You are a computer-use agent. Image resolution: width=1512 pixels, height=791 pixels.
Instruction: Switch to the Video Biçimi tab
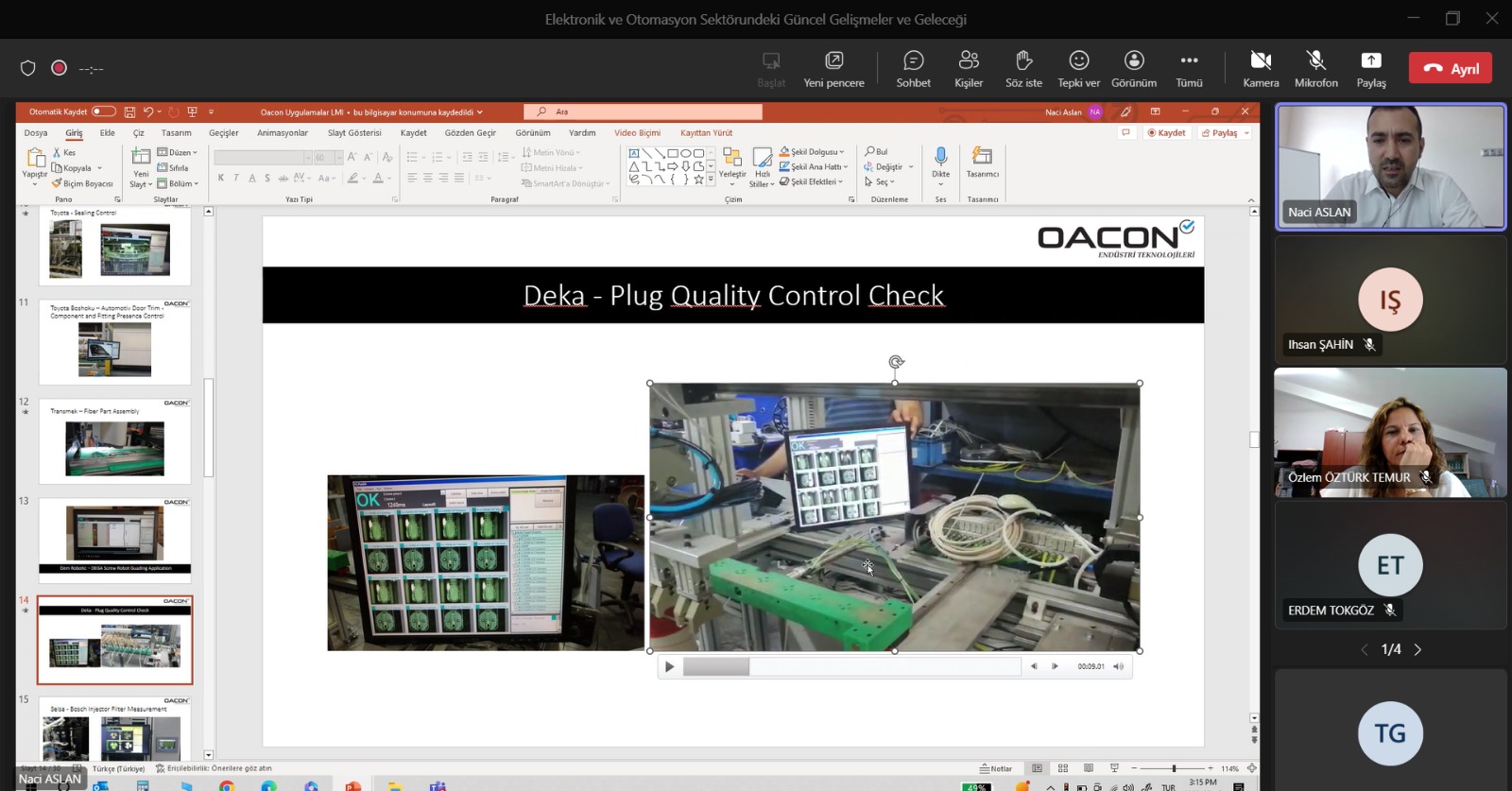[638, 133]
